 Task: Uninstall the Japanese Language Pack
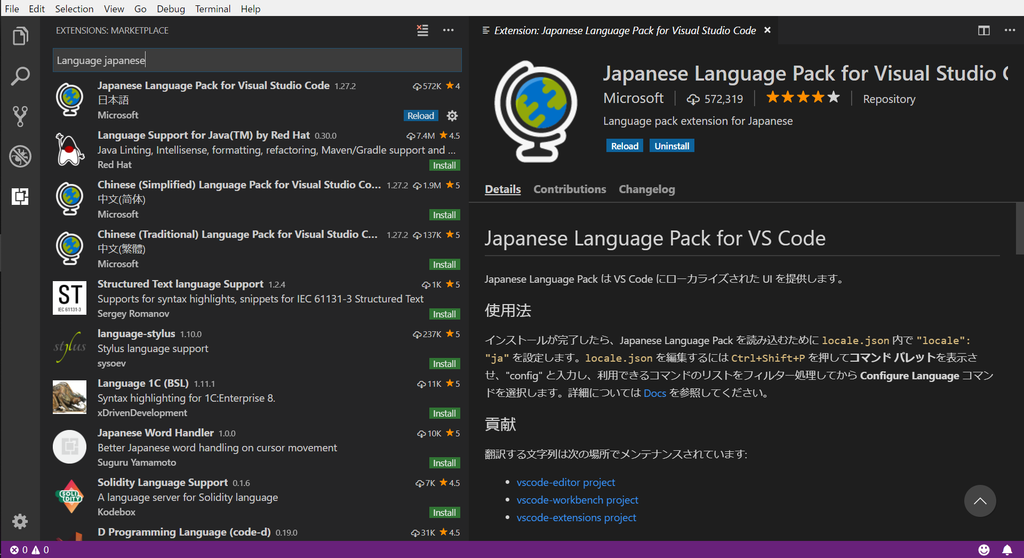(671, 146)
